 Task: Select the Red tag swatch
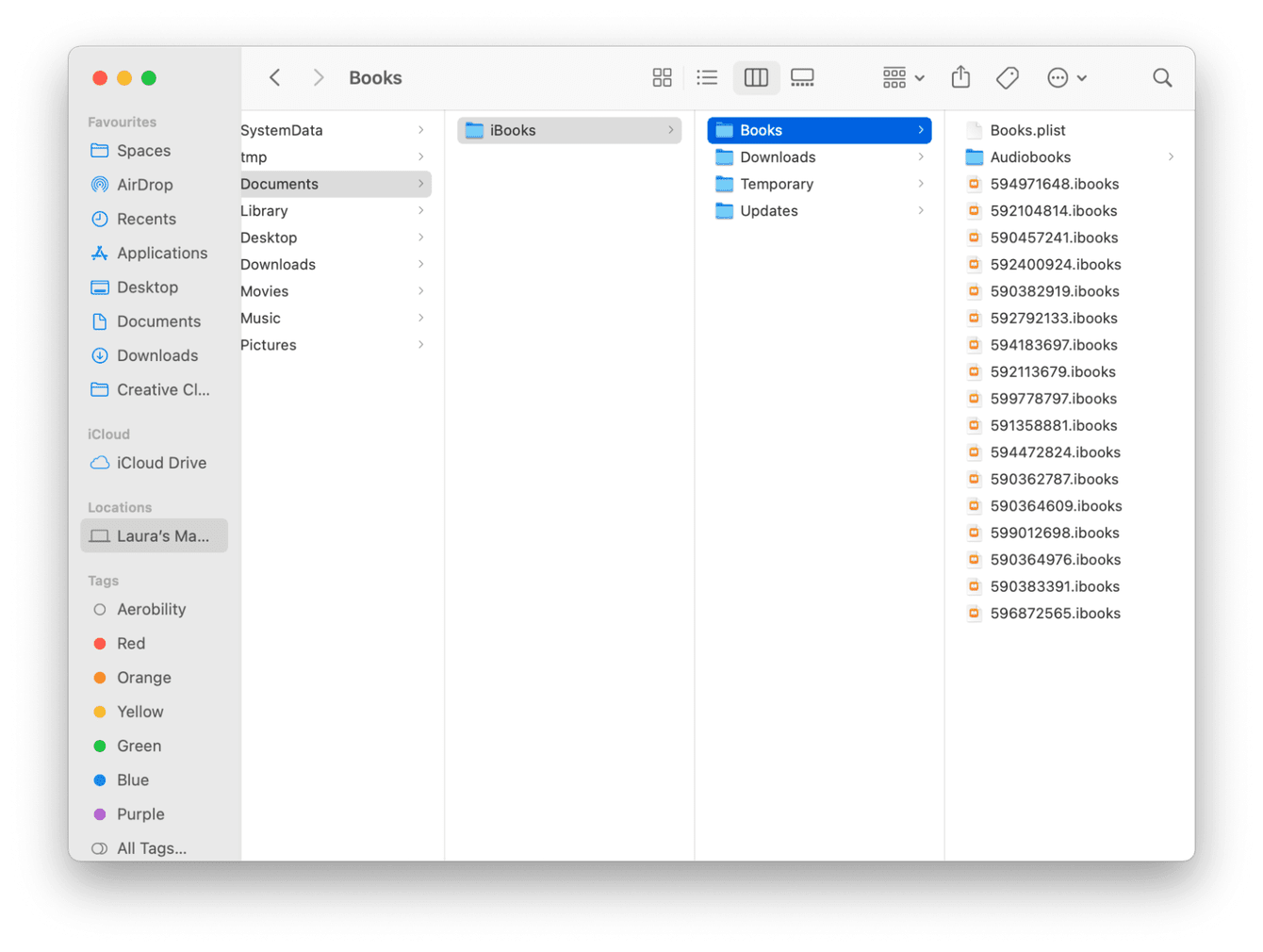pos(100,643)
